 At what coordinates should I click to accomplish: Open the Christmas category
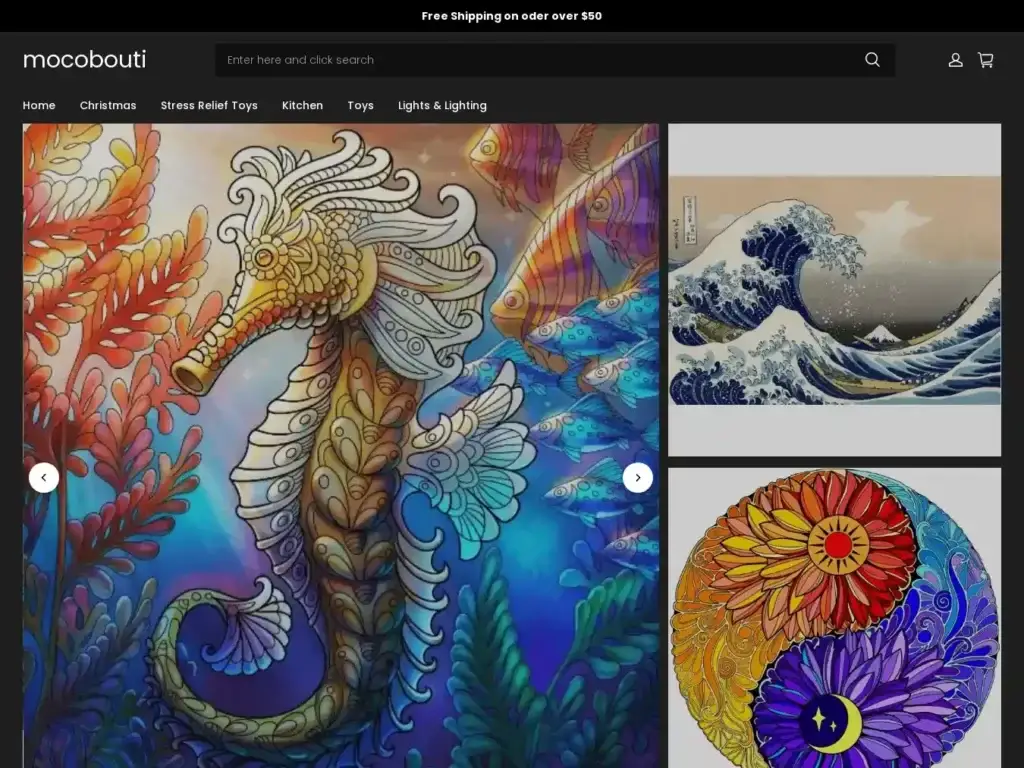click(x=108, y=105)
